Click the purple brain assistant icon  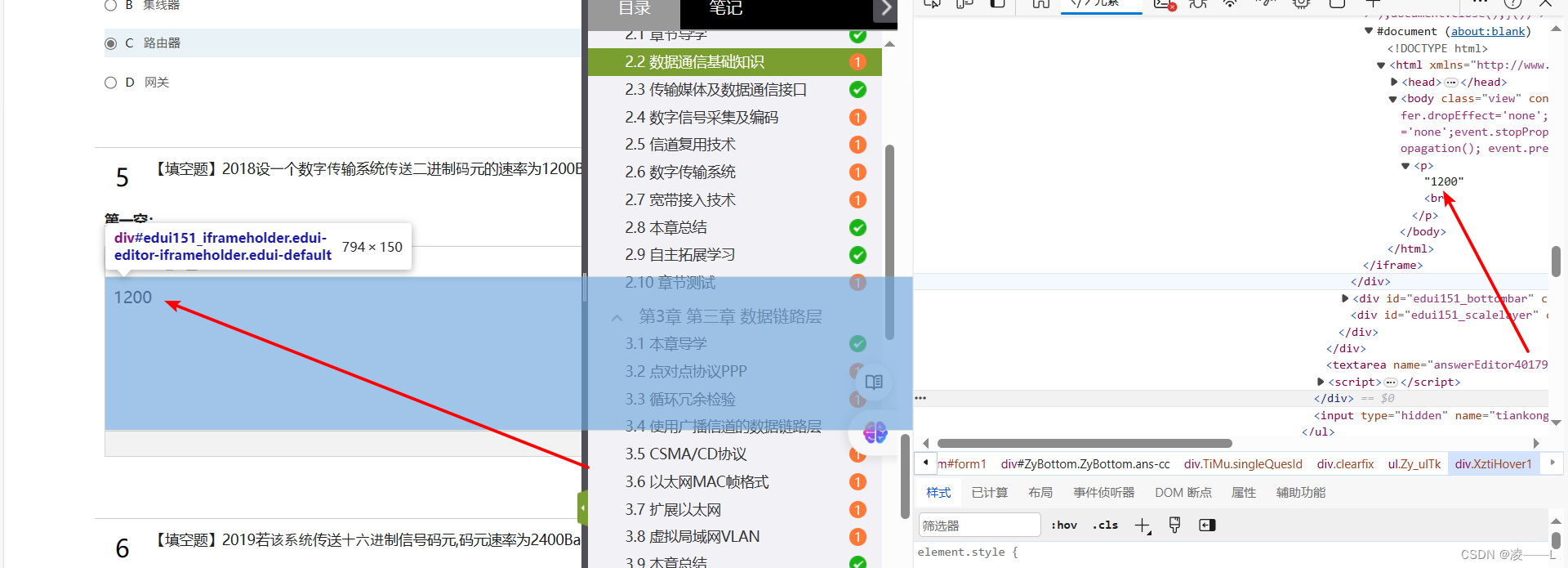[x=875, y=432]
